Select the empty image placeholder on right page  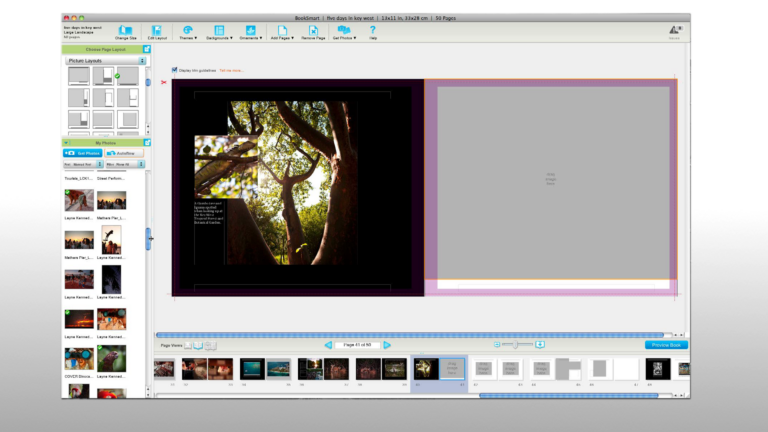point(550,180)
